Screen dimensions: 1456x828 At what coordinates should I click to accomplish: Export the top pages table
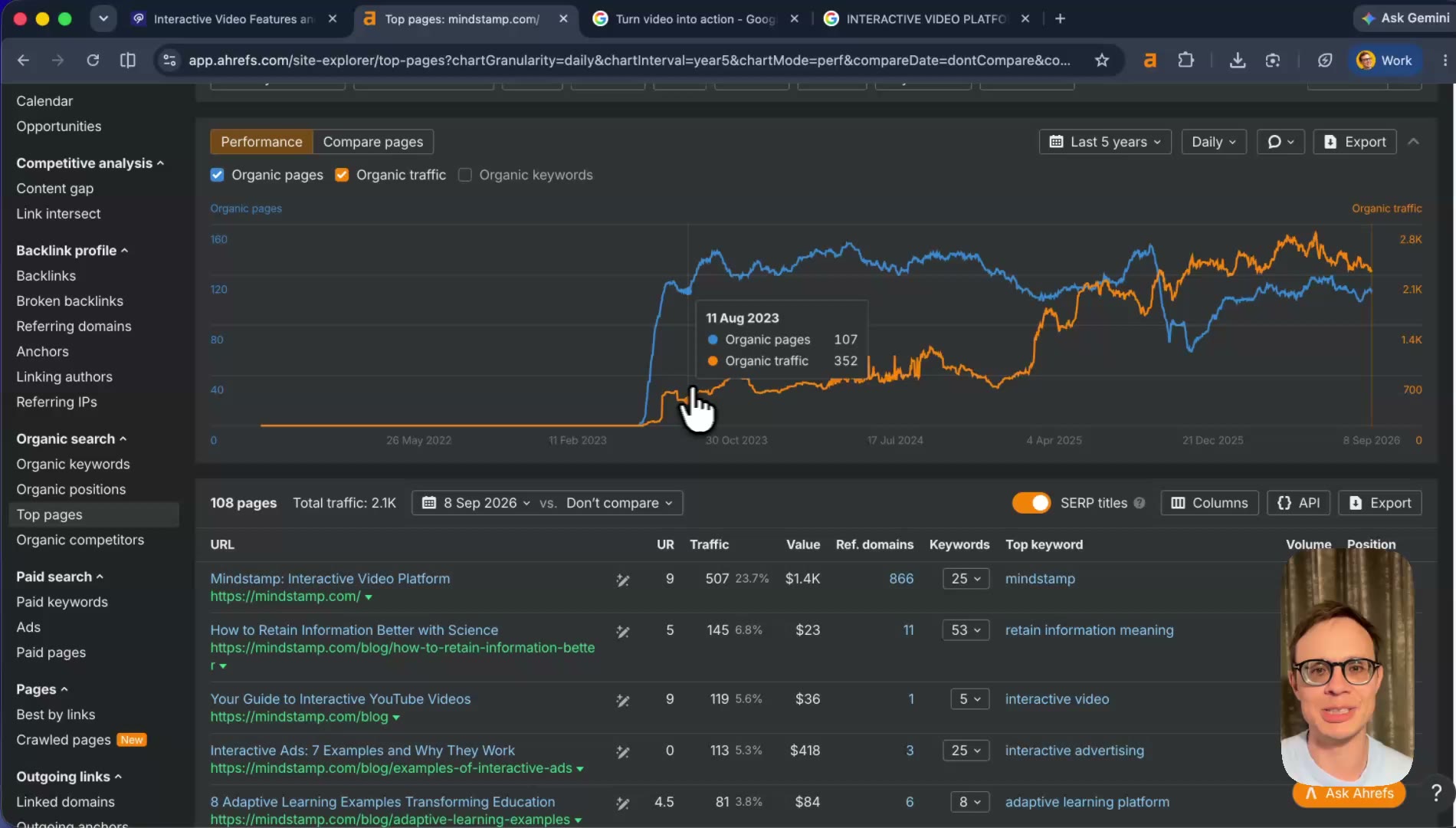[x=1380, y=503]
